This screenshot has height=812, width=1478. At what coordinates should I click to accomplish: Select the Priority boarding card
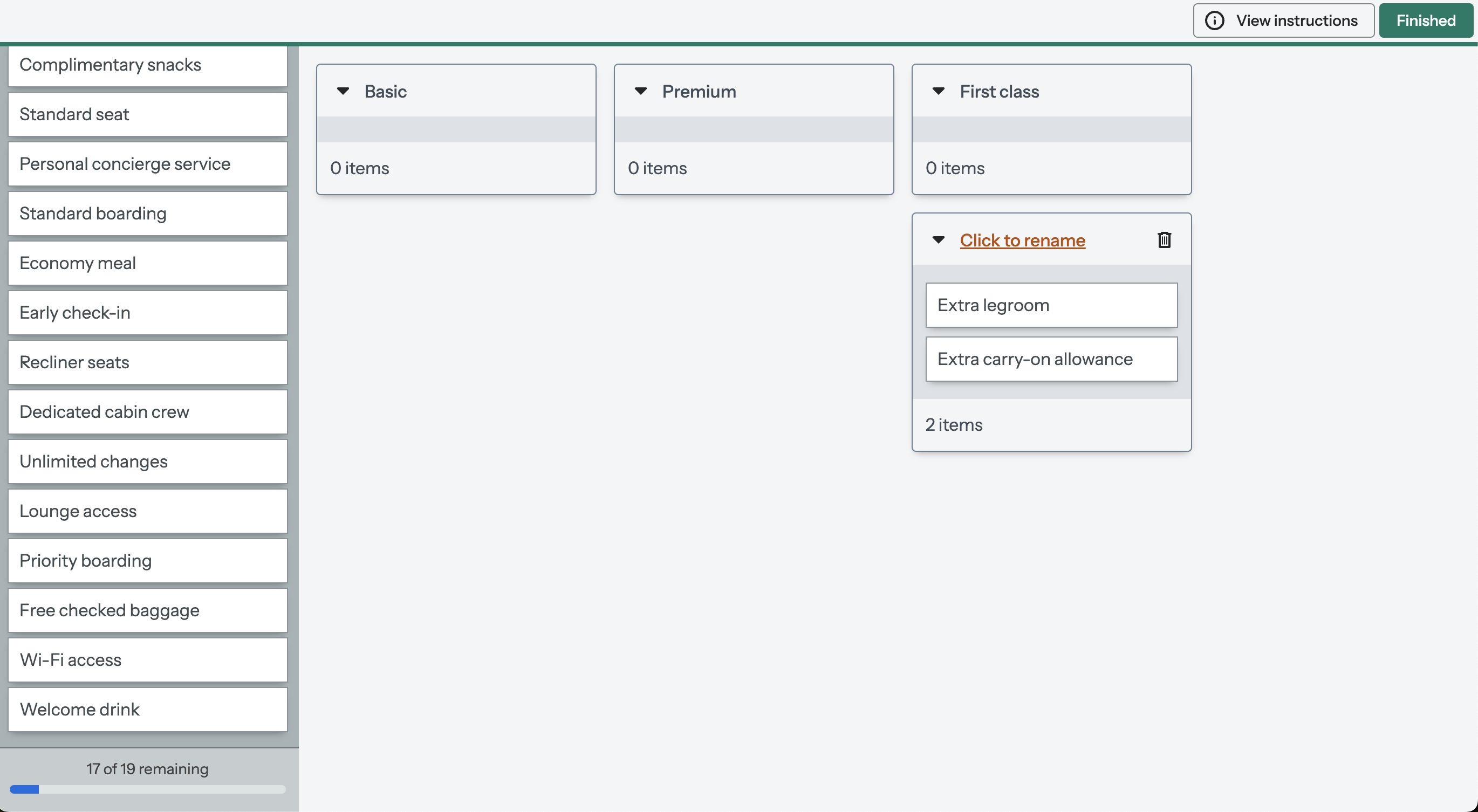pos(147,561)
